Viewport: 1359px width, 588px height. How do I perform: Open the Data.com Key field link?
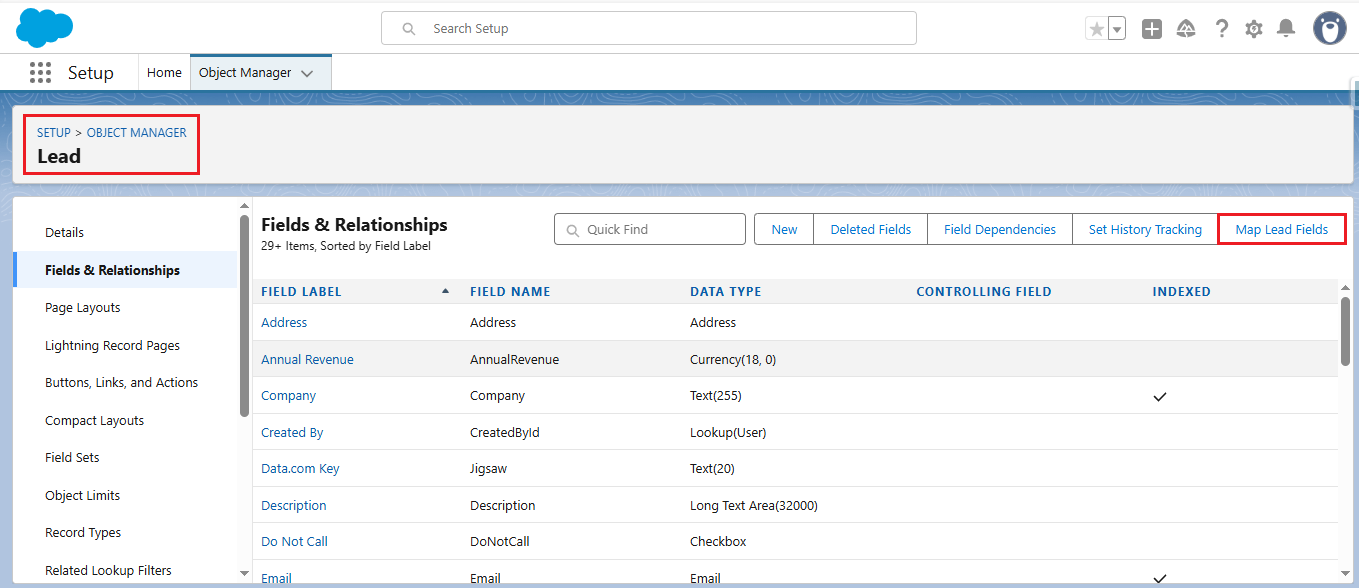pyautogui.click(x=300, y=468)
